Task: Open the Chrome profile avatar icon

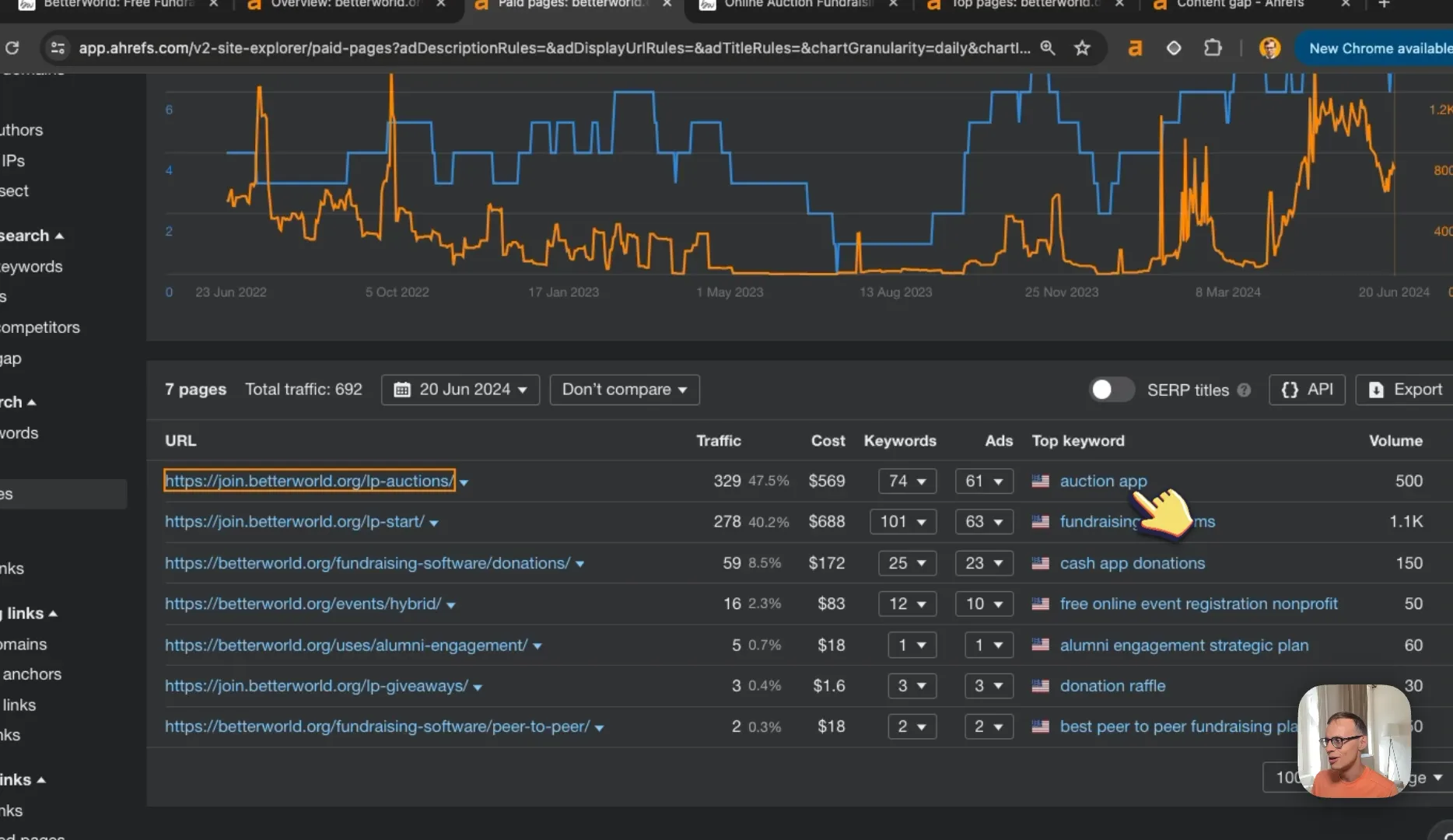Action: coord(1269,48)
